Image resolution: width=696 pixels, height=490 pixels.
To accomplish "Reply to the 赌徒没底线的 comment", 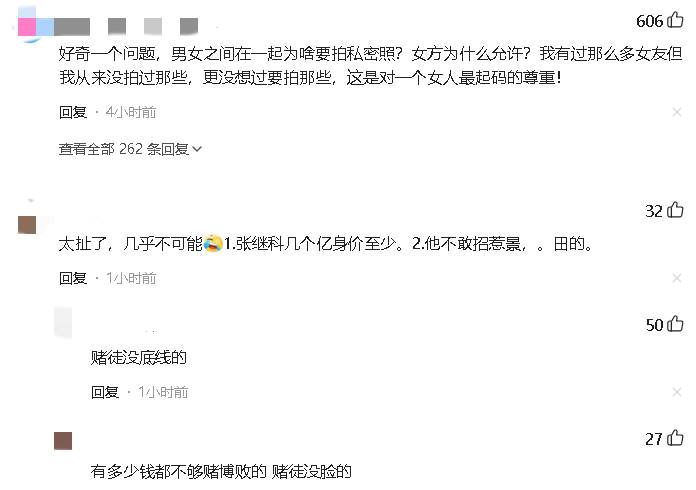I will coord(105,392).
